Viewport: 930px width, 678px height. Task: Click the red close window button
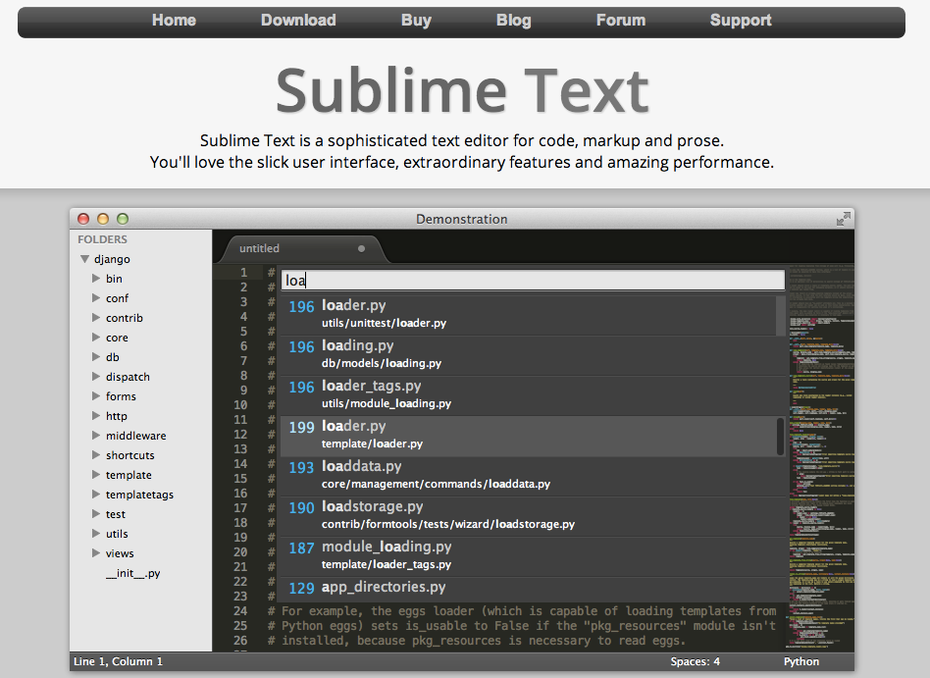pyautogui.click(x=84, y=219)
